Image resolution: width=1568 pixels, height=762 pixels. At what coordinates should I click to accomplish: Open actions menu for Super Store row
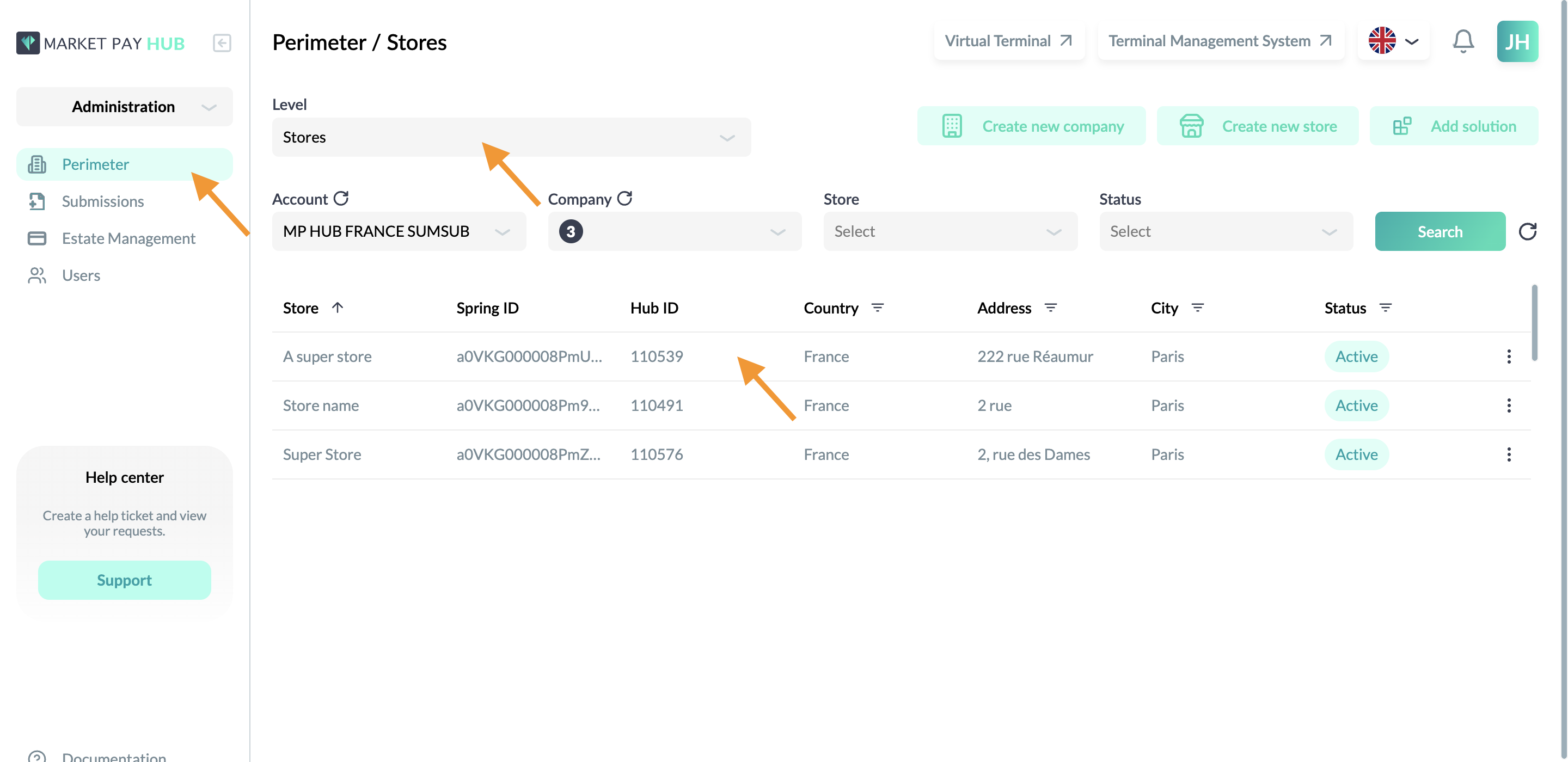point(1508,454)
